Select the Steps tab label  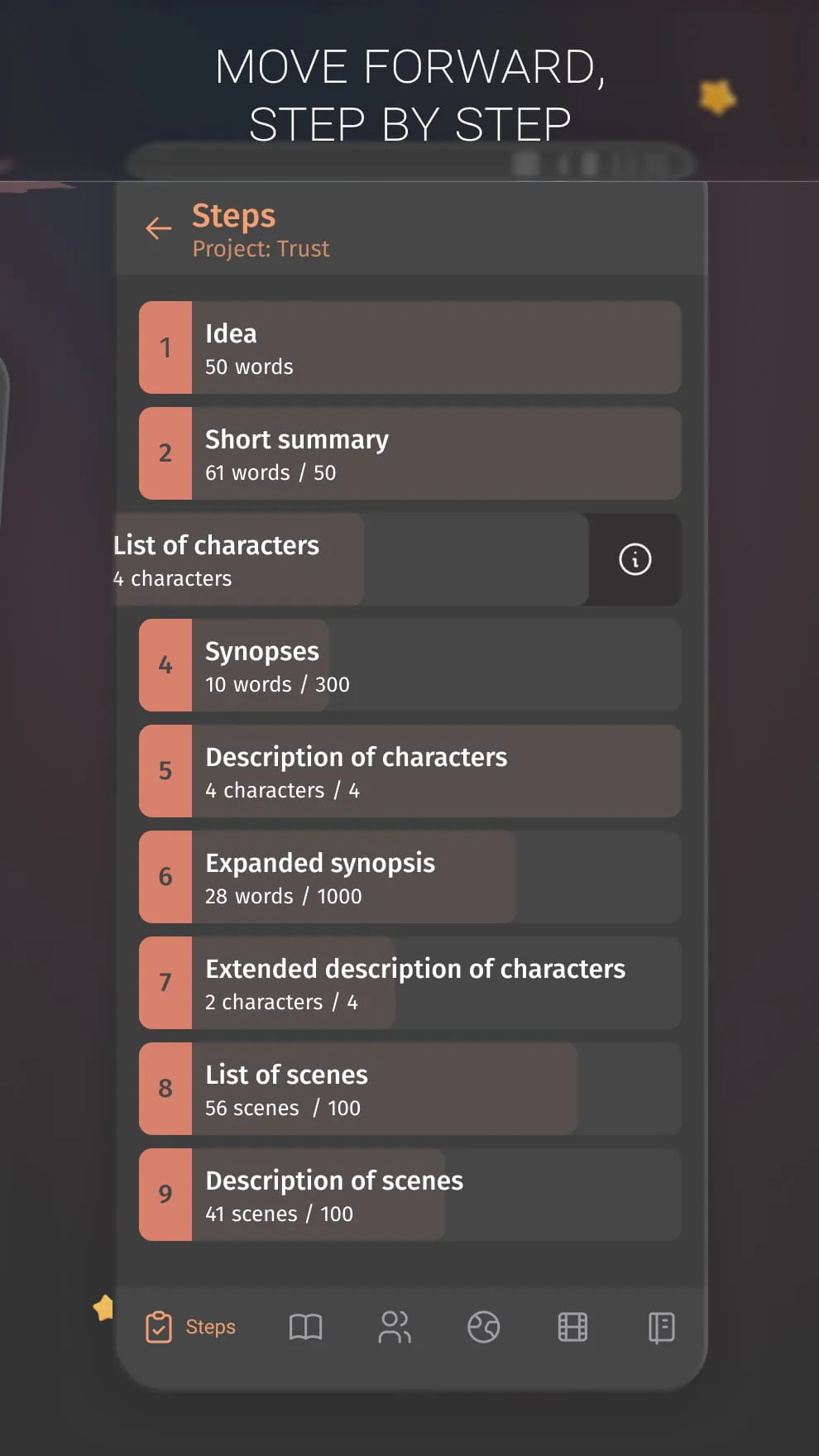pyautogui.click(x=211, y=1327)
